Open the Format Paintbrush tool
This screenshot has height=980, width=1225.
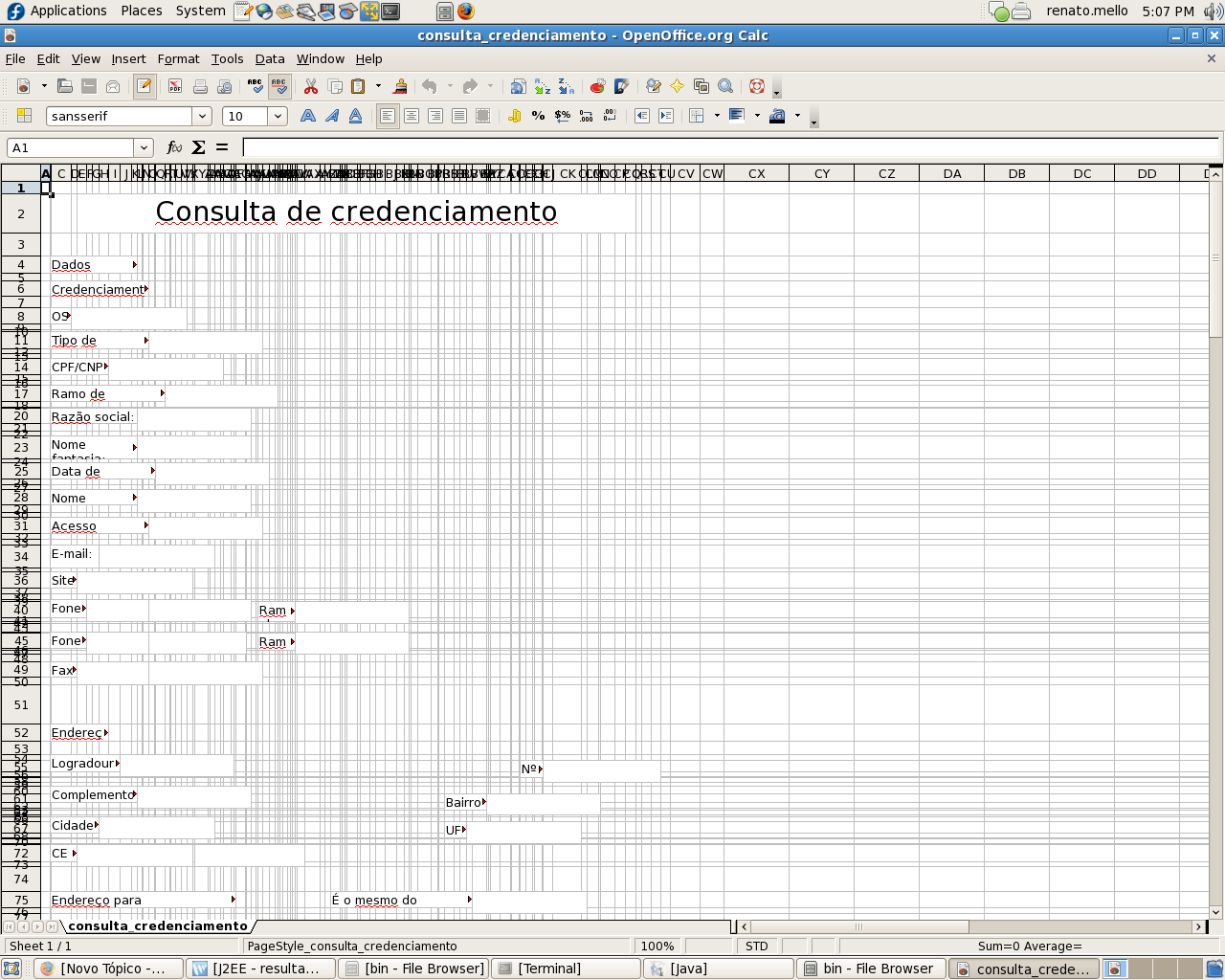(x=401, y=86)
